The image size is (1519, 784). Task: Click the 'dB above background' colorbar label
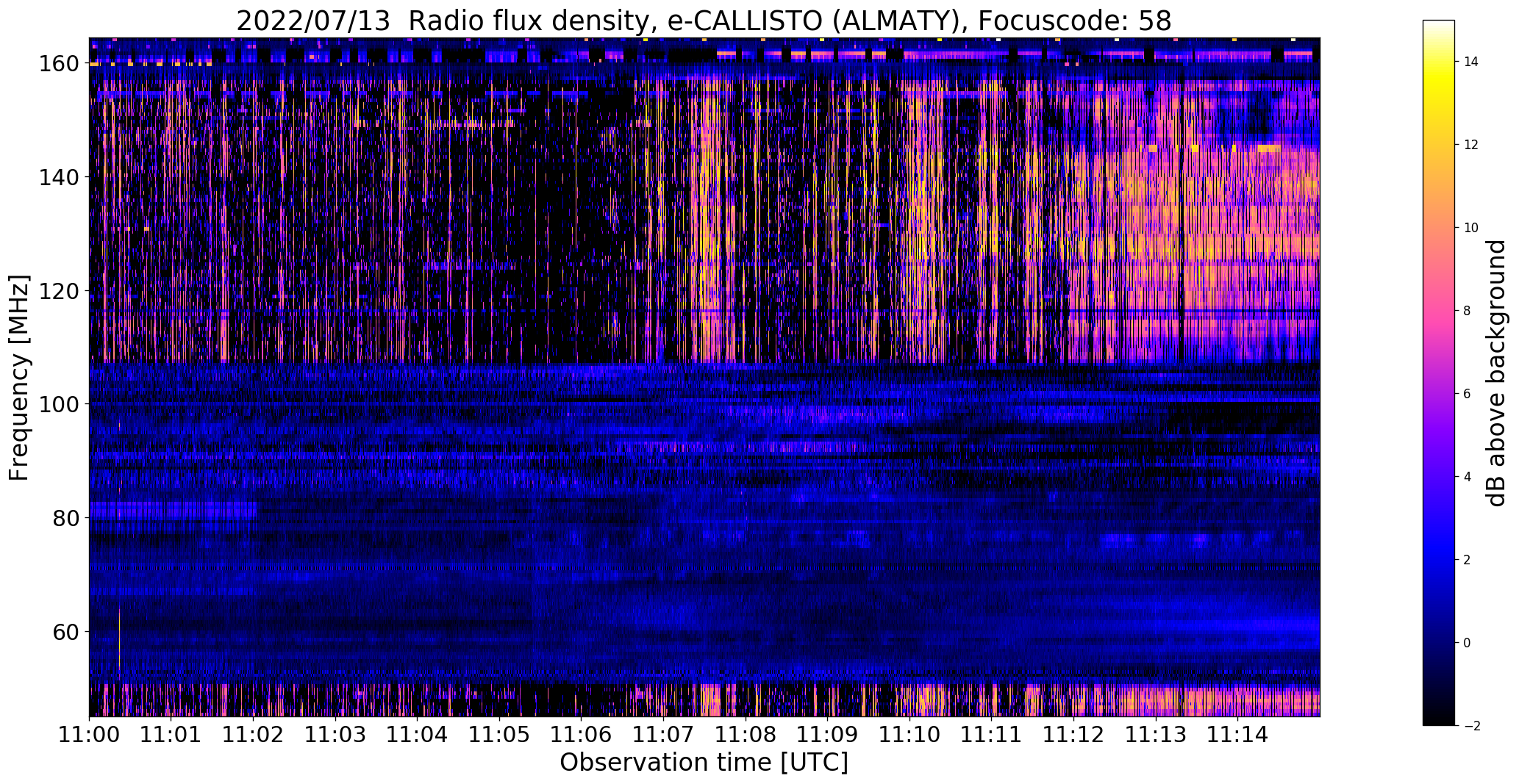(x=1495, y=373)
